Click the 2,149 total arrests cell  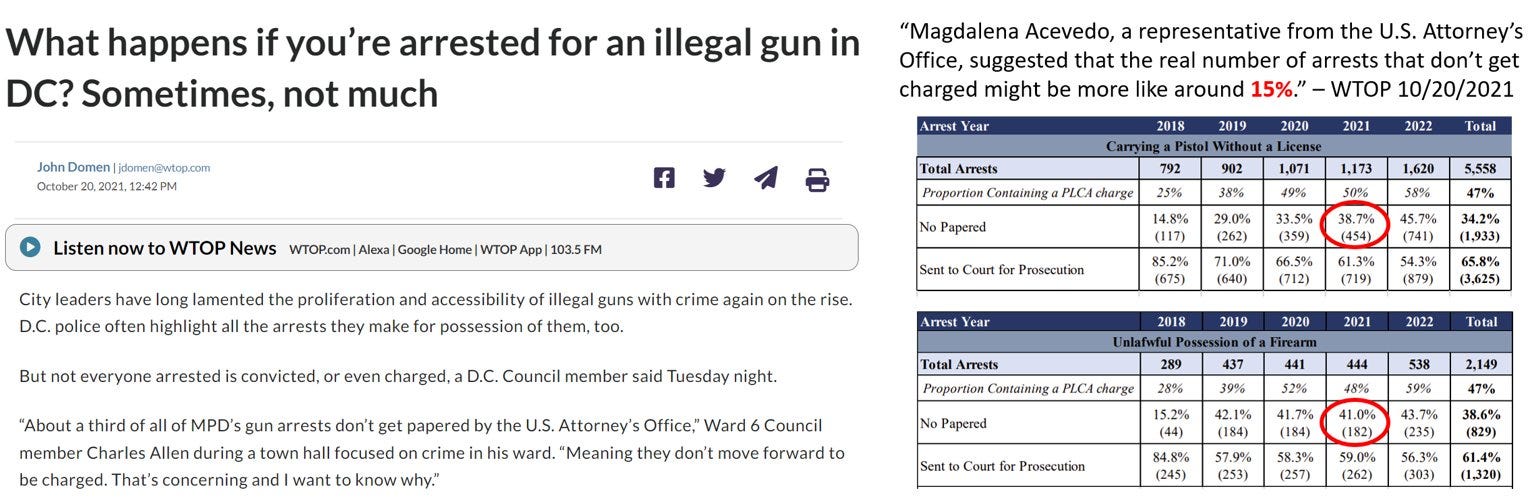[x=1479, y=365]
